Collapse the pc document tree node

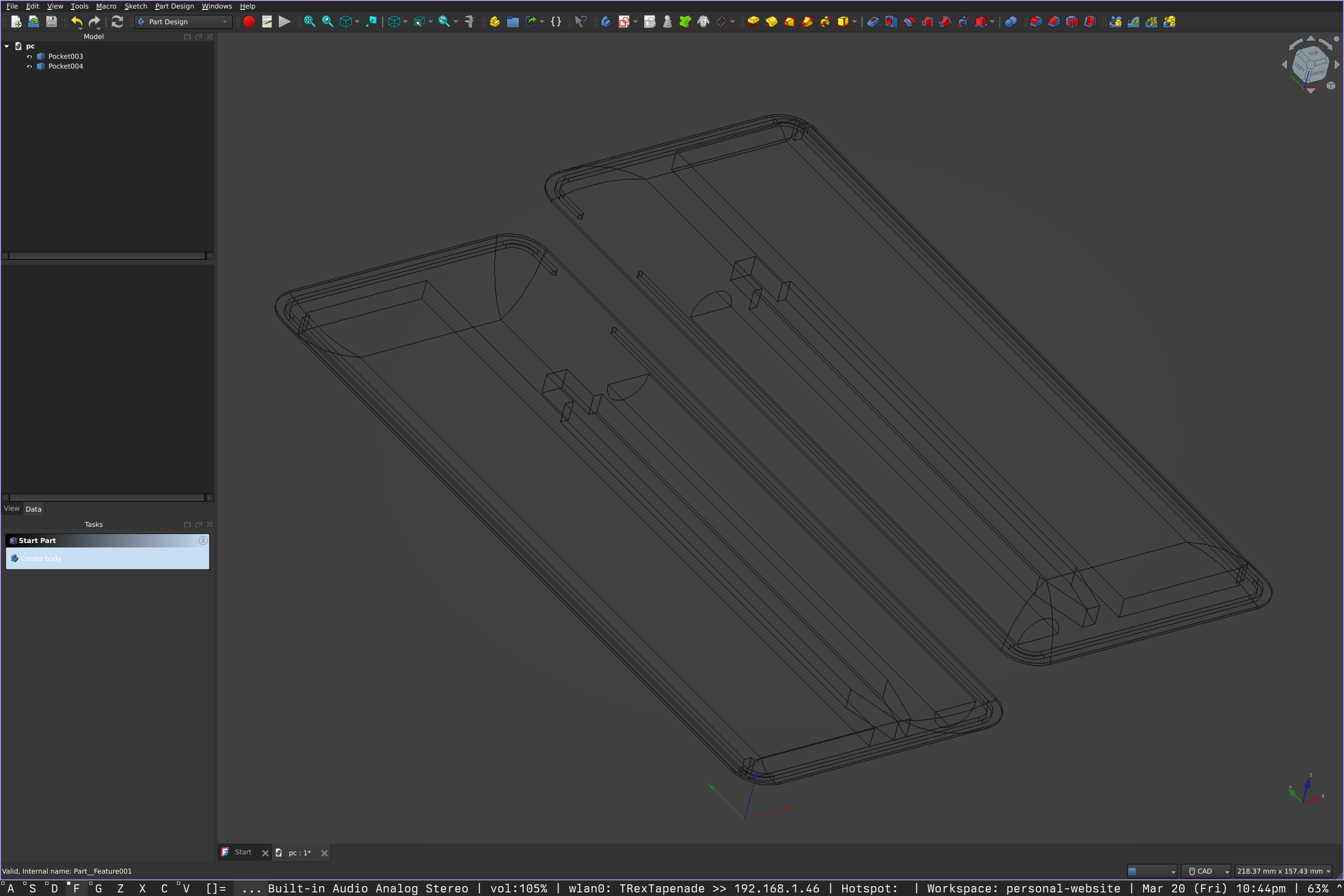(7, 46)
